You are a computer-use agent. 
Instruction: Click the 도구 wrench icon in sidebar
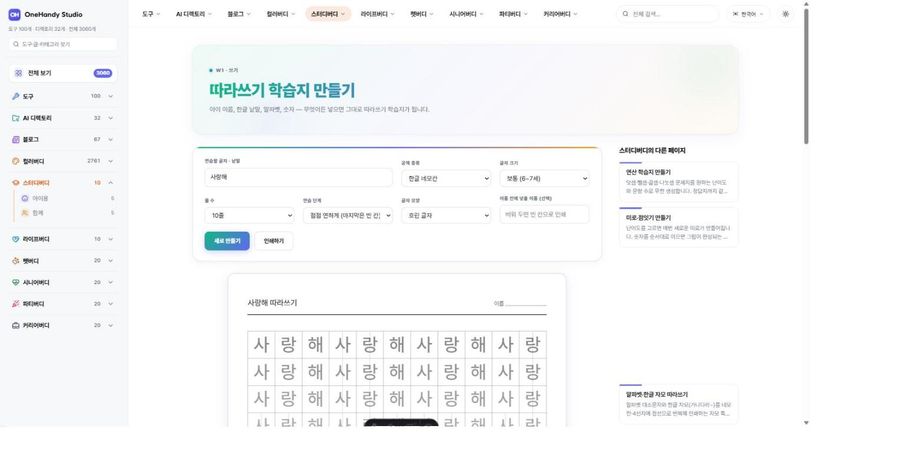pyautogui.click(x=15, y=96)
